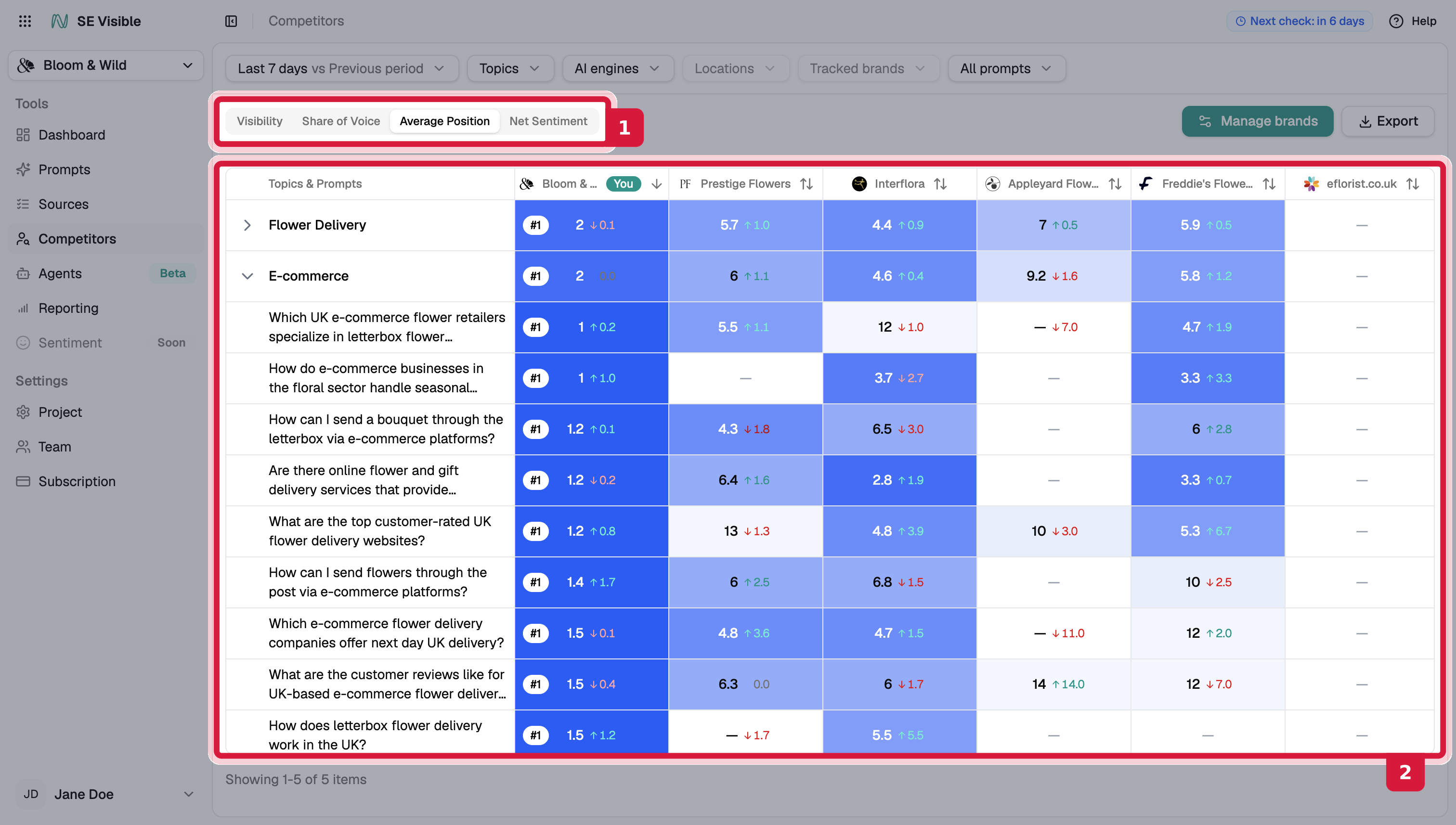Click Appleyard's 14 value in customer reviews row
Screen dimensions: 1456x825
click(x=1039, y=684)
